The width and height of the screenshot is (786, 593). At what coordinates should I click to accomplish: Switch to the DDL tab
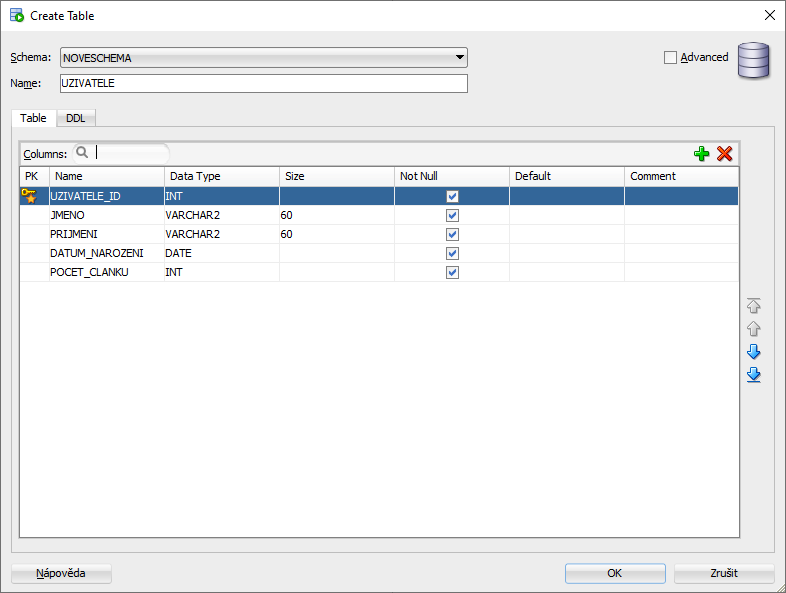(76, 118)
